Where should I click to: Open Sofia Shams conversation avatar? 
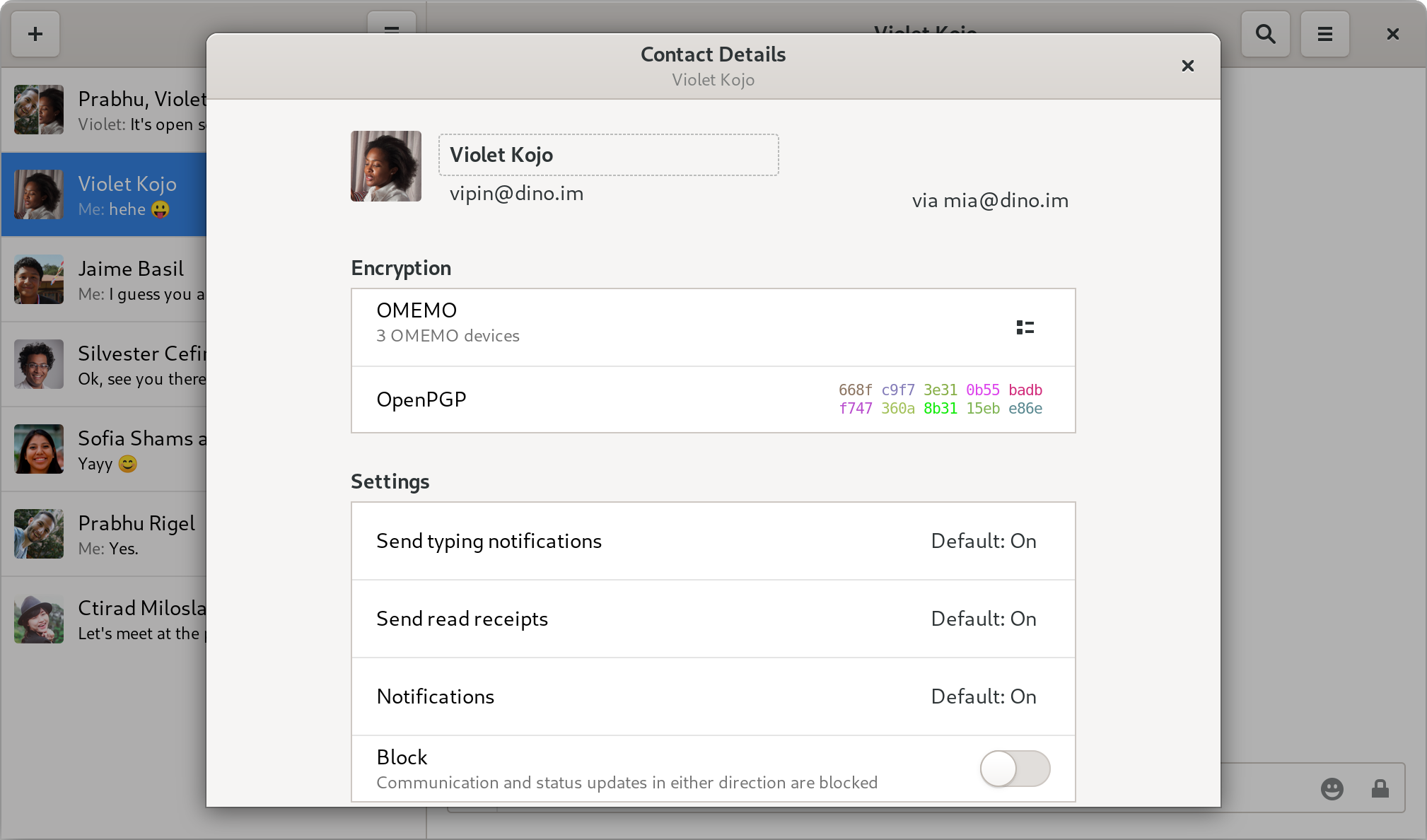pyautogui.click(x=39, y=450)
